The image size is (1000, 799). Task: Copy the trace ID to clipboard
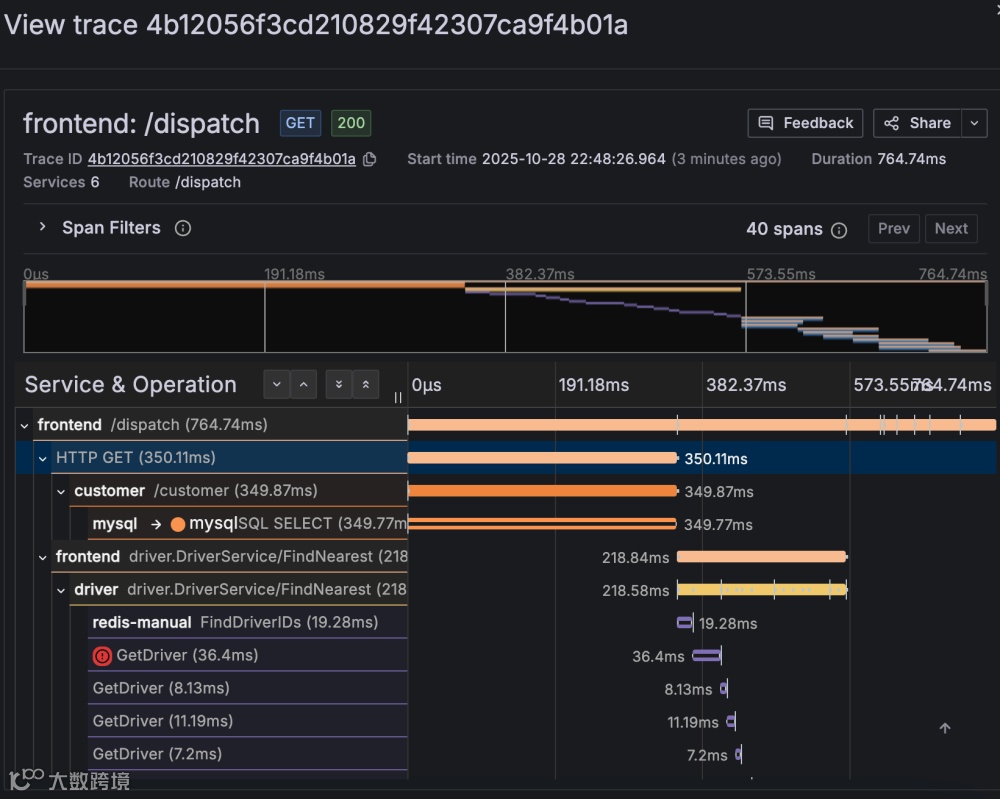pyautogui.click(x=369, y=159)
